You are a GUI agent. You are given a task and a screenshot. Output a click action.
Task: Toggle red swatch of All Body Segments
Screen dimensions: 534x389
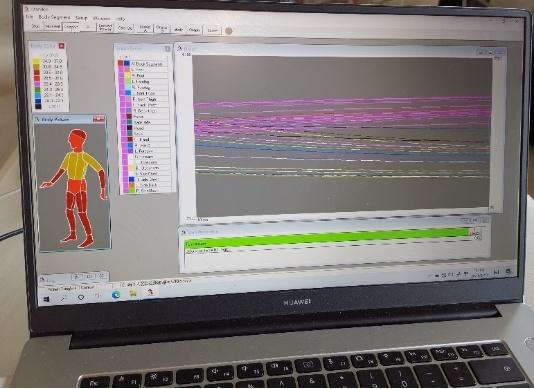point(121,63)
